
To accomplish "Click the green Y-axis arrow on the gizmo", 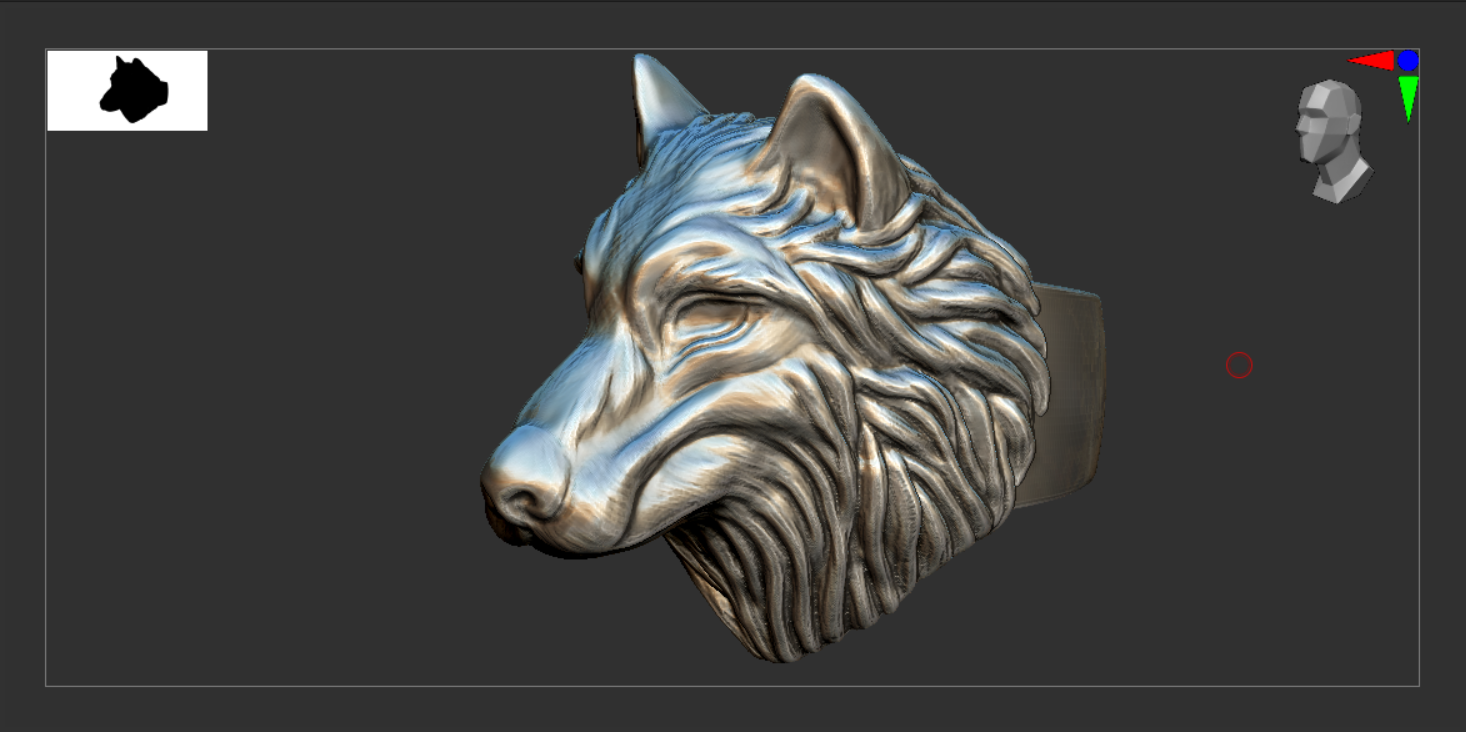I will [1411, 100].
